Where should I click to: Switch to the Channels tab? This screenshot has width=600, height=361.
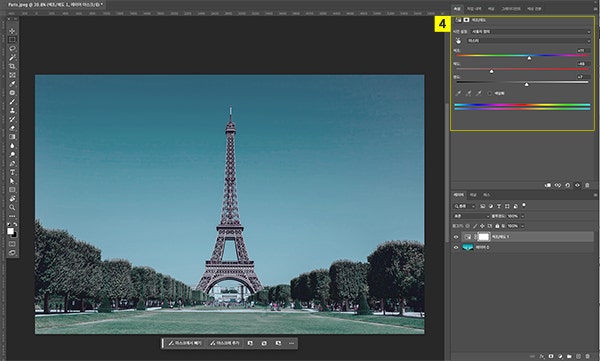point(473,195)
